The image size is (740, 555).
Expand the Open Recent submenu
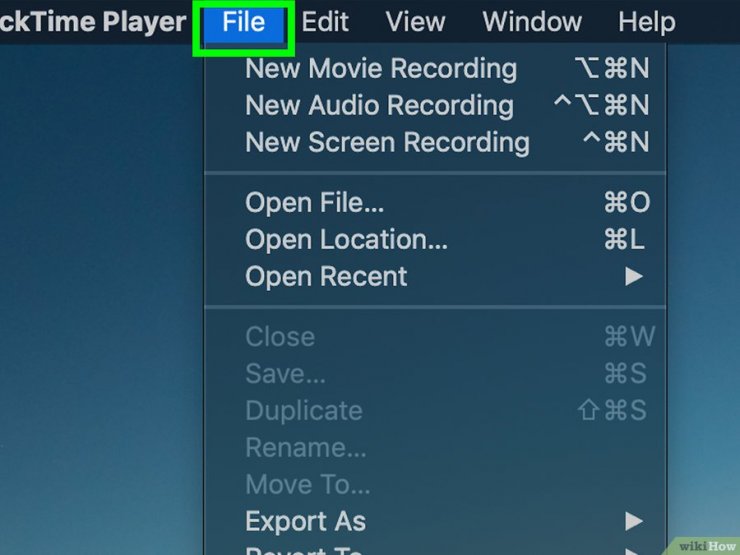coord(435,276)
